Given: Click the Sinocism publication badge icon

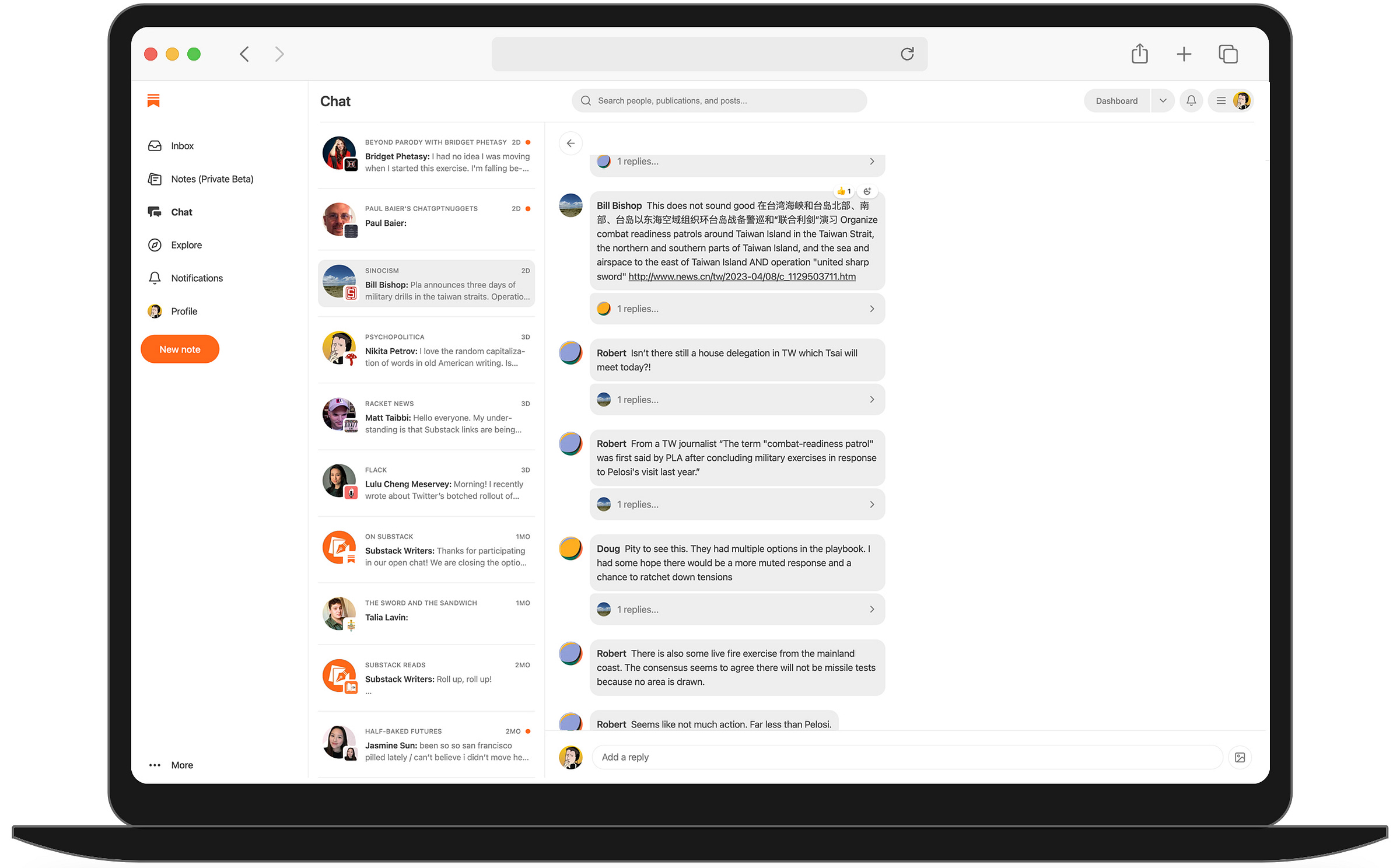Looking at the screenshot, I should click(x=351, y=293).
